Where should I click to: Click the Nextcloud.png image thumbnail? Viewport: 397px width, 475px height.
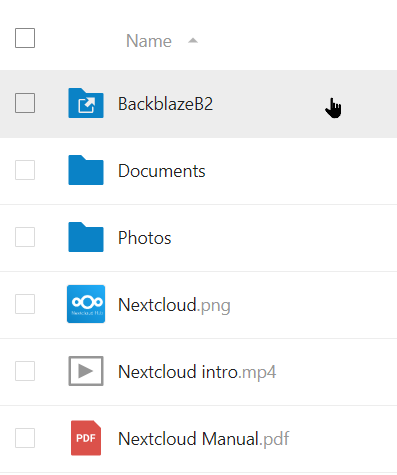point(86,304)
